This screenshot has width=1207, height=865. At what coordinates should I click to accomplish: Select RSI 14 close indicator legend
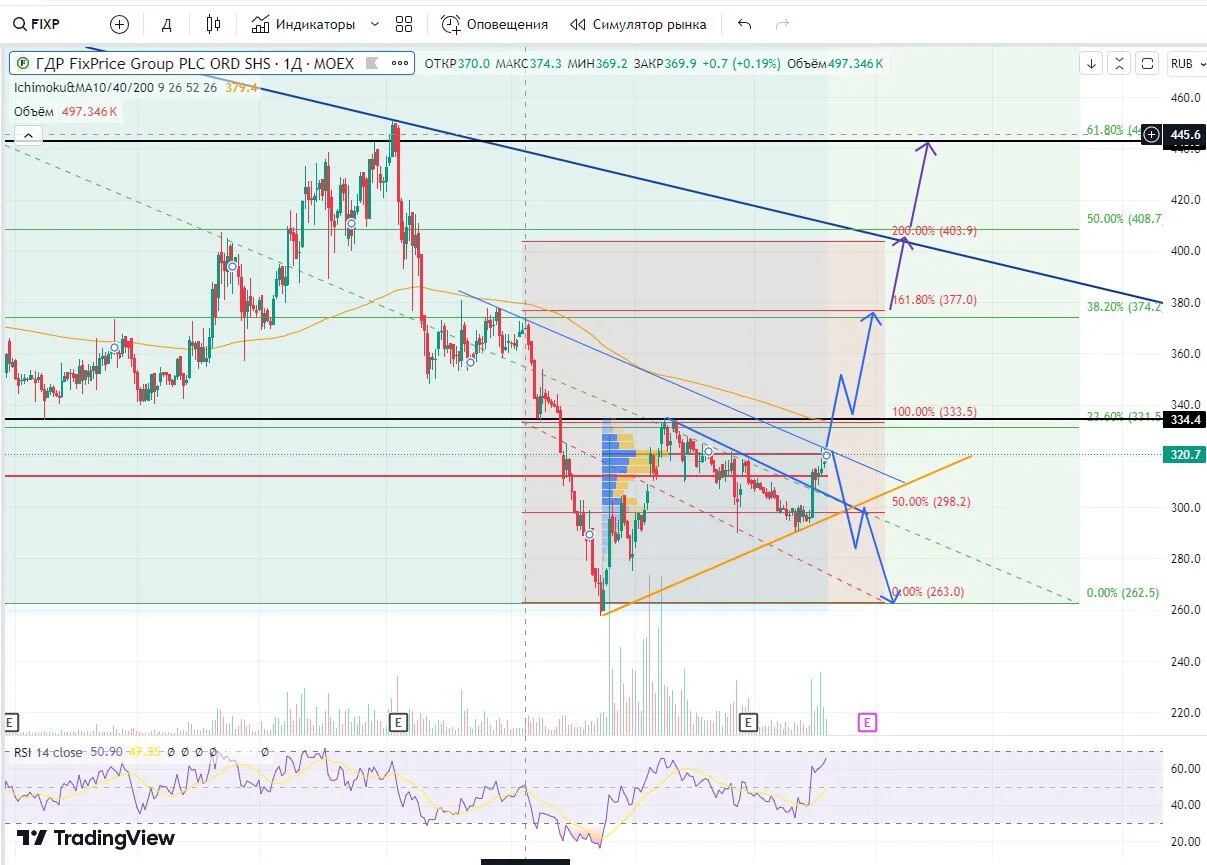coord(48,751)
